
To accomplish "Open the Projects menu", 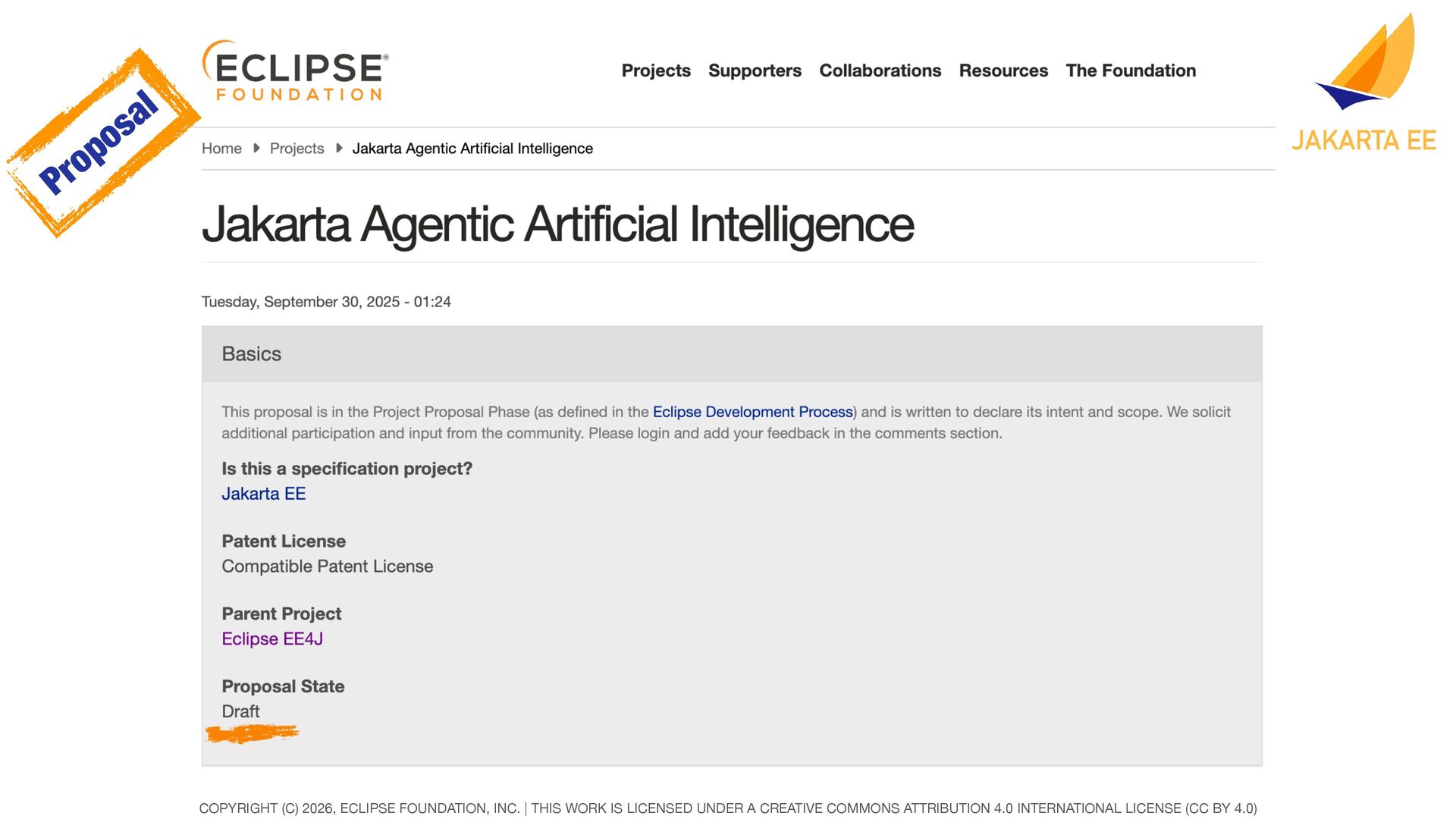I will (x=656, y=71).
